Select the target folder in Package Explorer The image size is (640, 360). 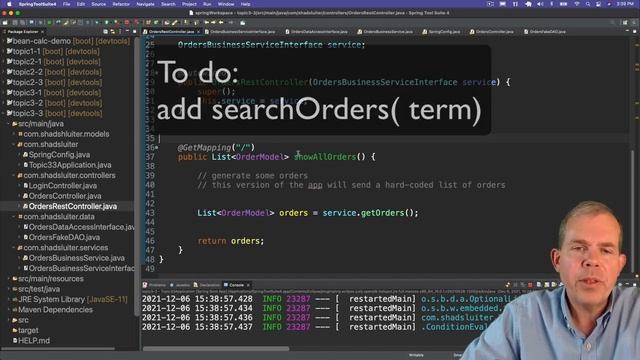(x=28, y=330)
